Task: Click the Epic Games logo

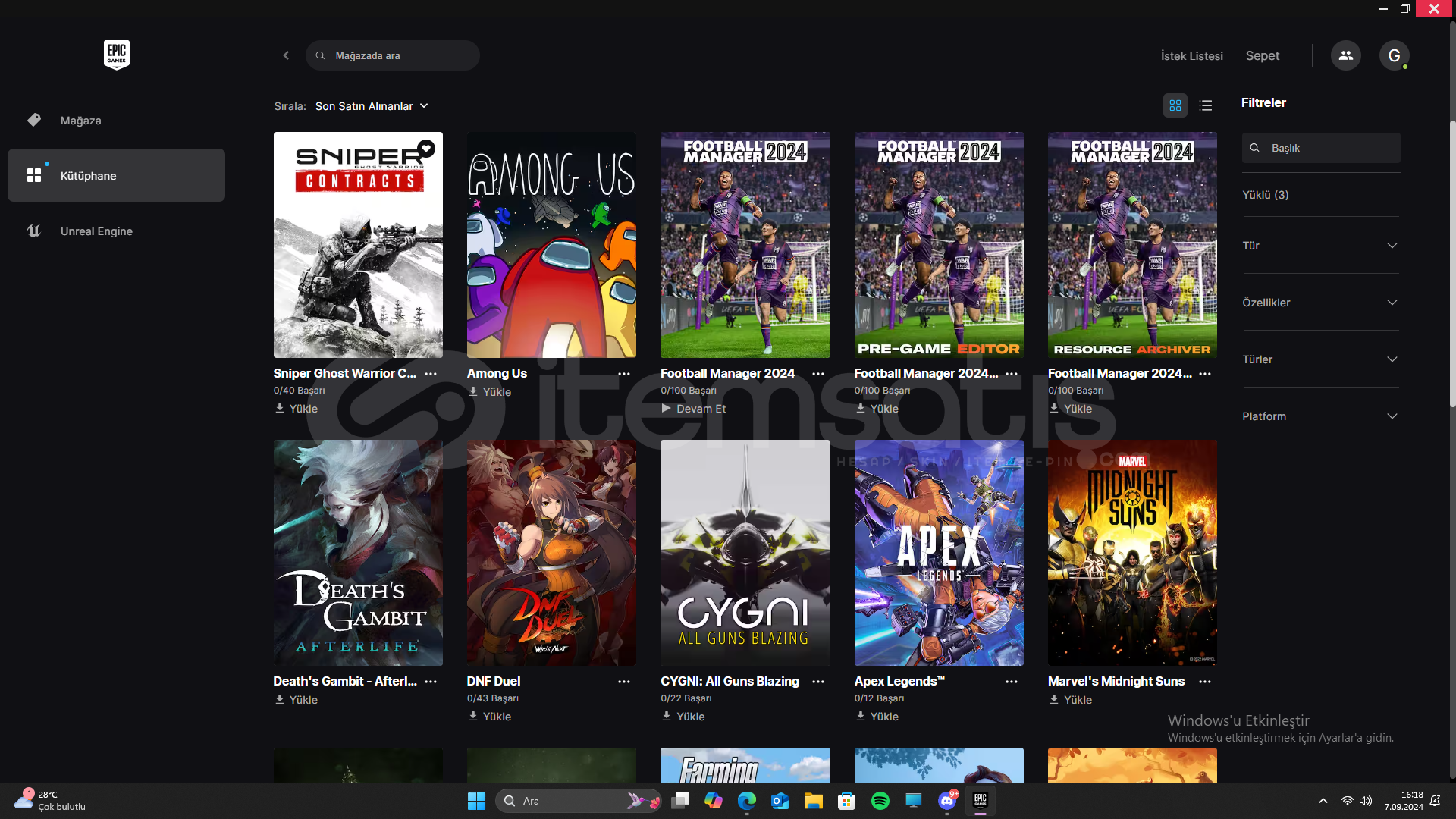Action: pyautogui.click(x=116, y=55)
